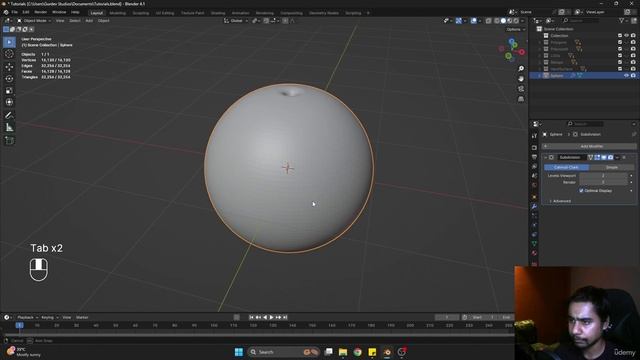Open the Modifiers wrench tab
Image resolution: width=640 pixels, height=360 pixels.
tap(534, 207)
